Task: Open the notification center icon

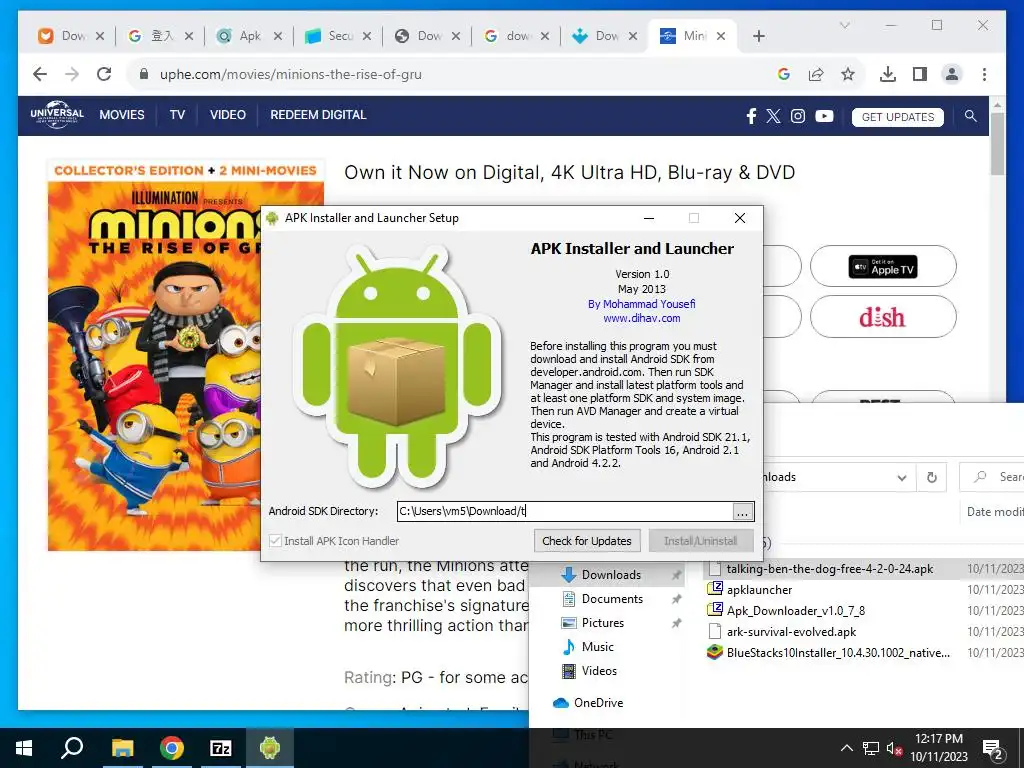Action: 993,748
